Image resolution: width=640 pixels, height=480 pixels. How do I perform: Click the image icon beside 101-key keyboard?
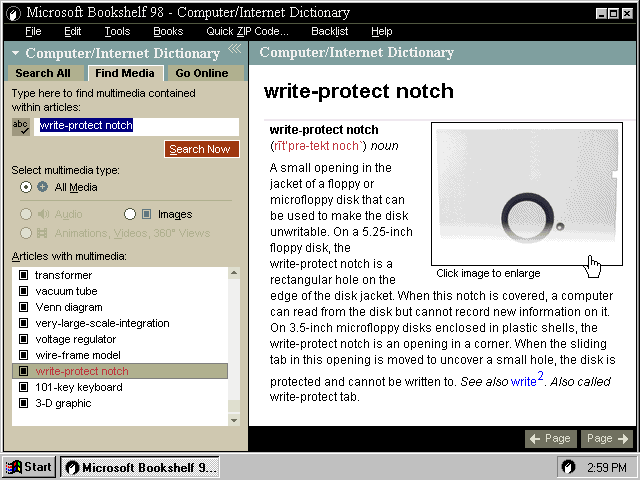pyautogui.click(x=24, y=387)
